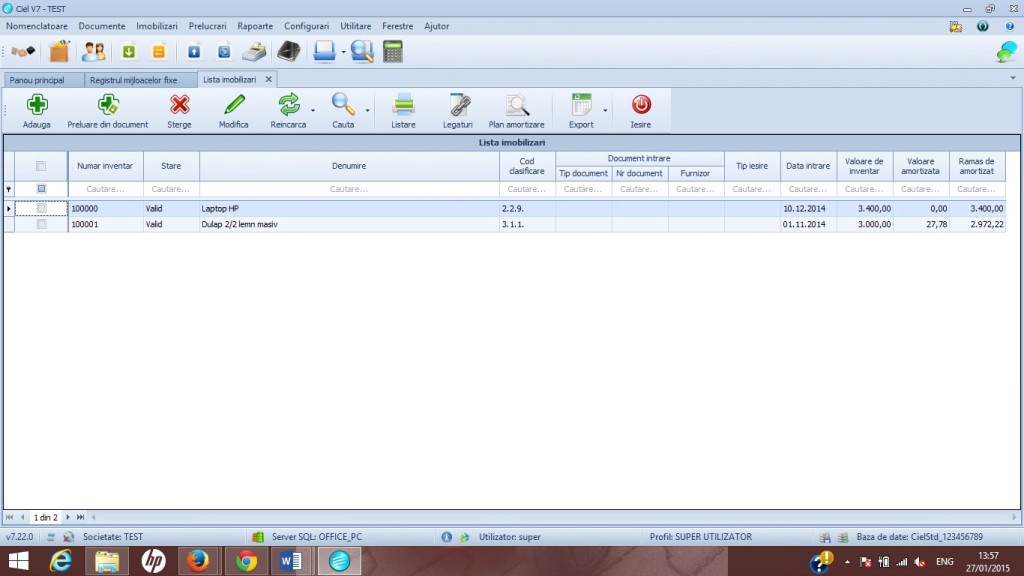This screenshot has width=1024, height=576.
Task: Open the calculator icon
Action: (x=393, y=52)
